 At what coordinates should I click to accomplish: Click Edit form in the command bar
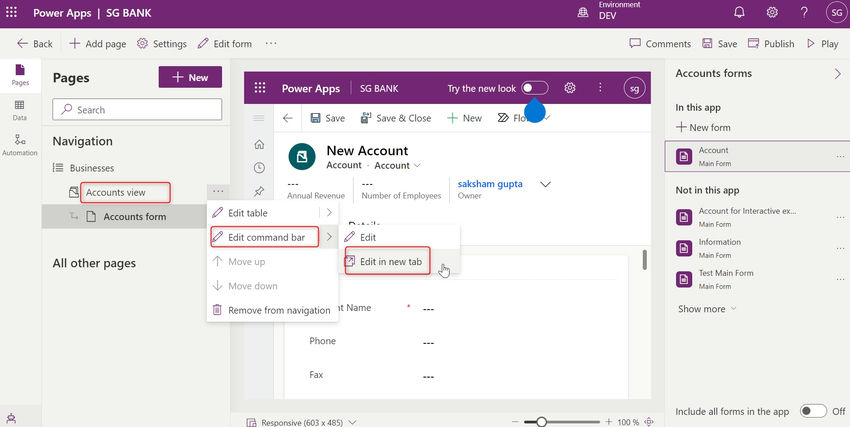point(224,44)
